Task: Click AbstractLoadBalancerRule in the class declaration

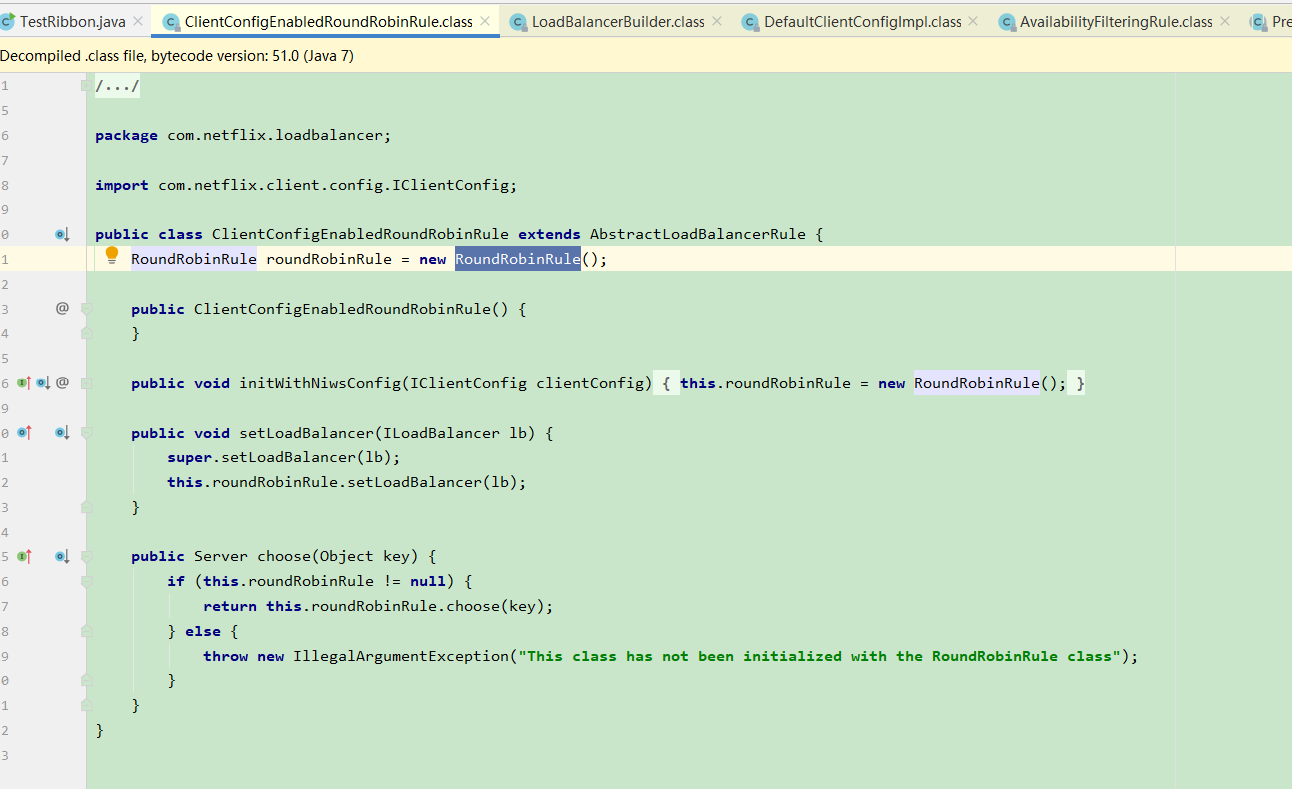Action: [697, 234]
